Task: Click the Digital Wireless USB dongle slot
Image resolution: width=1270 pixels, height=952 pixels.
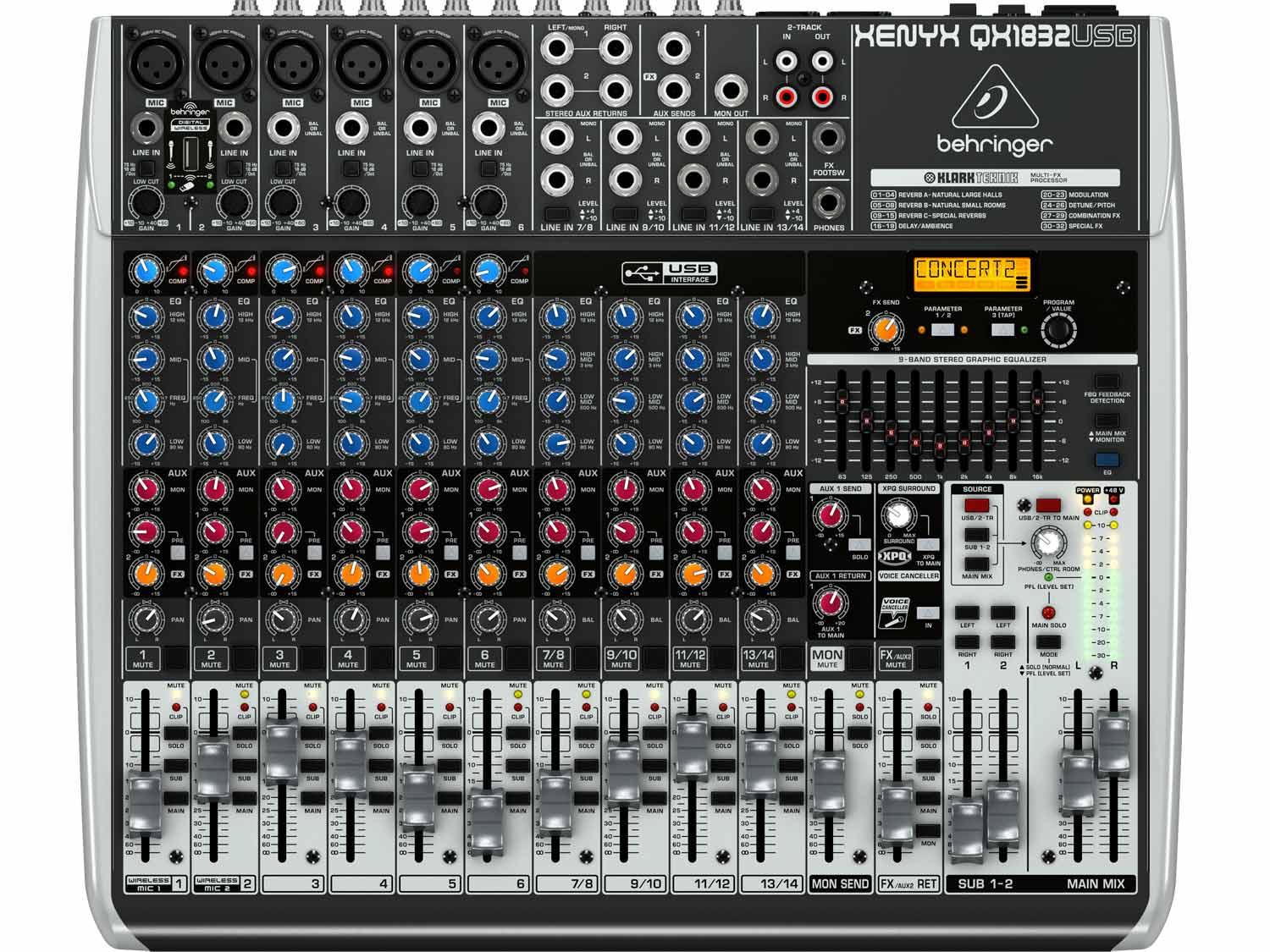Action: [x=190, y=156]
